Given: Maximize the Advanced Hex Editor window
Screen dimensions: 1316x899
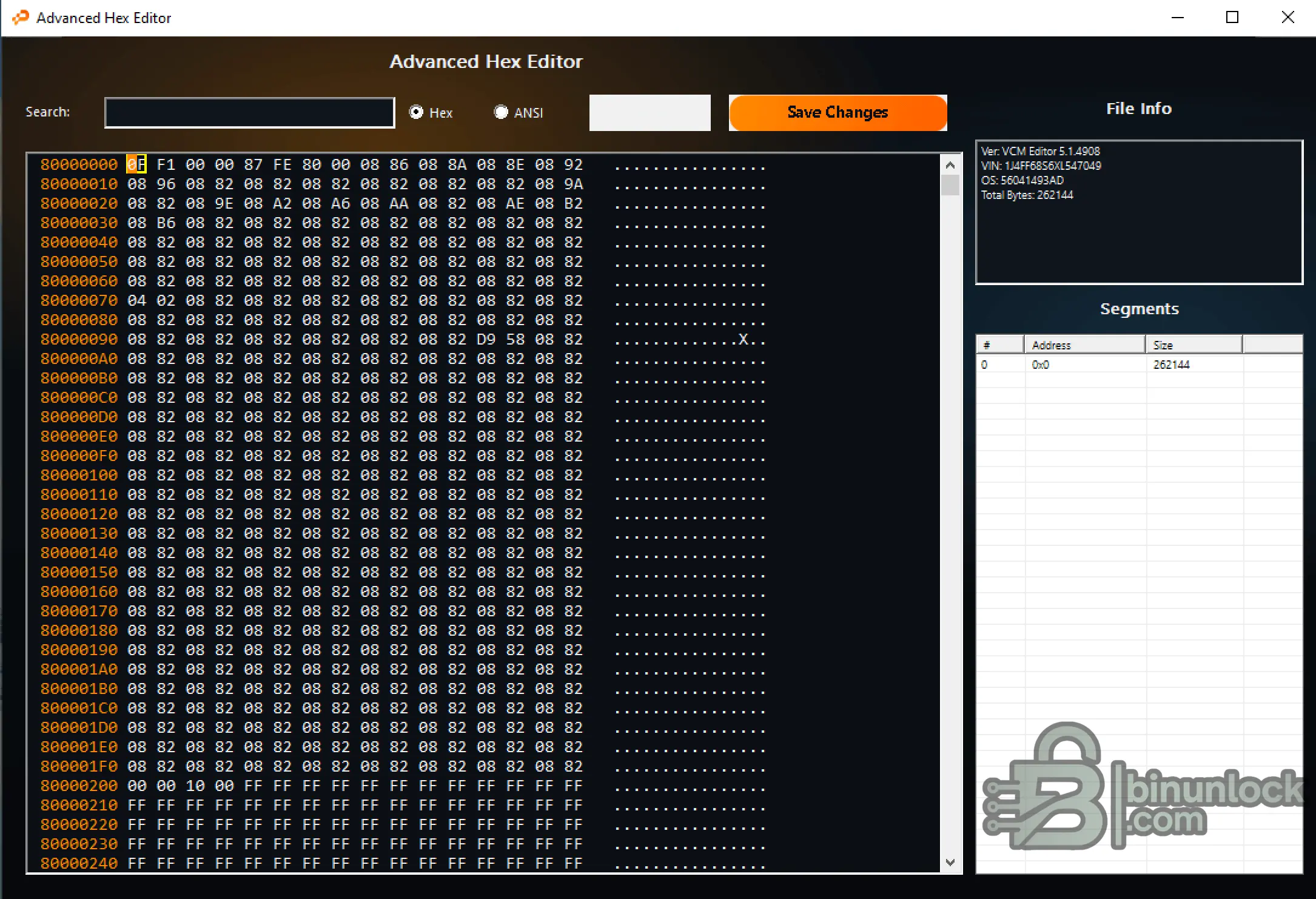Looking at the screenshot, I should (x=1232, y=18).
